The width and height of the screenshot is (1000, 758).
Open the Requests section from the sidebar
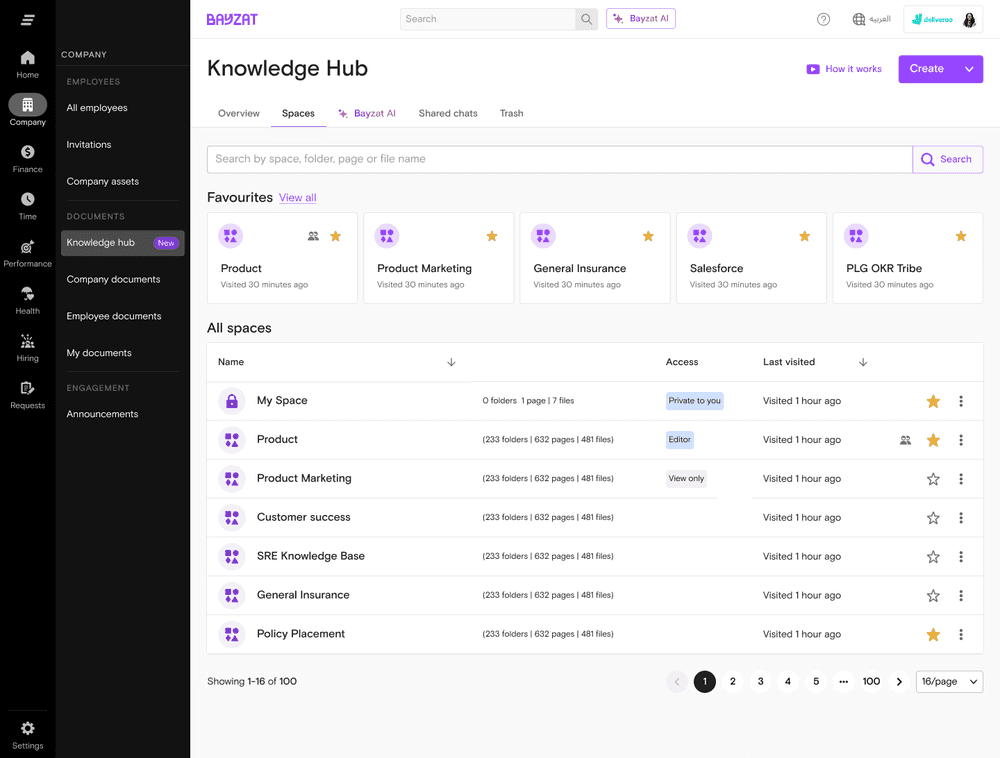(x=27, y=392)
